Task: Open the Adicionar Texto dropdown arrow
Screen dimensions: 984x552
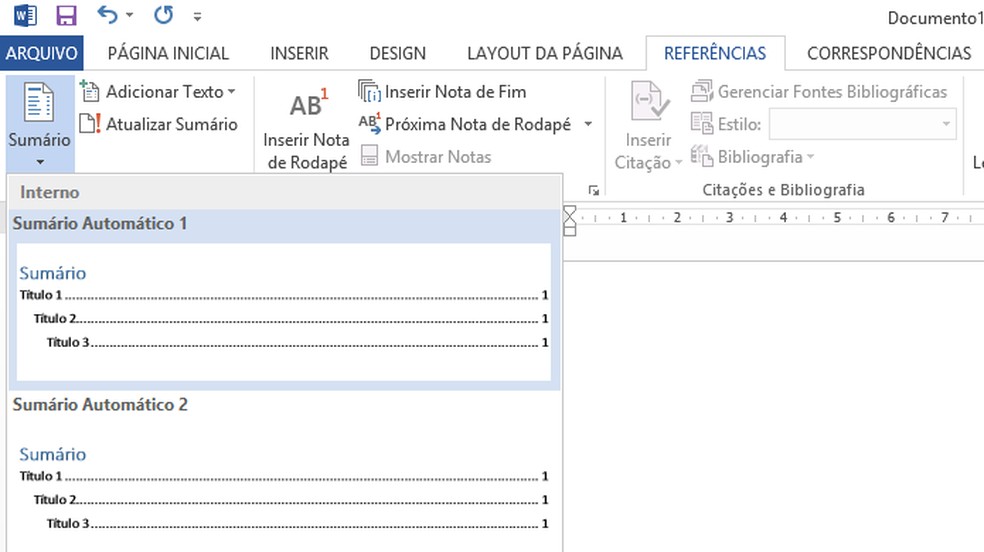Action: click(x=232, y=92)
